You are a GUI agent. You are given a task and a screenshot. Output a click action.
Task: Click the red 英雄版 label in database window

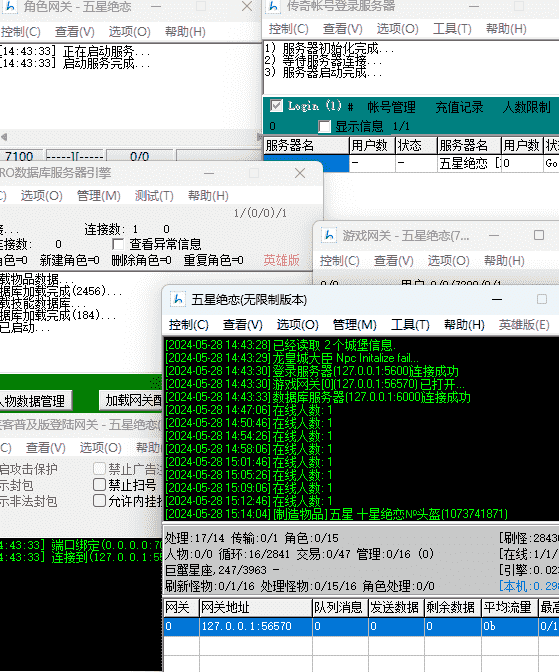pyautogui.click(x=281, y=260)
